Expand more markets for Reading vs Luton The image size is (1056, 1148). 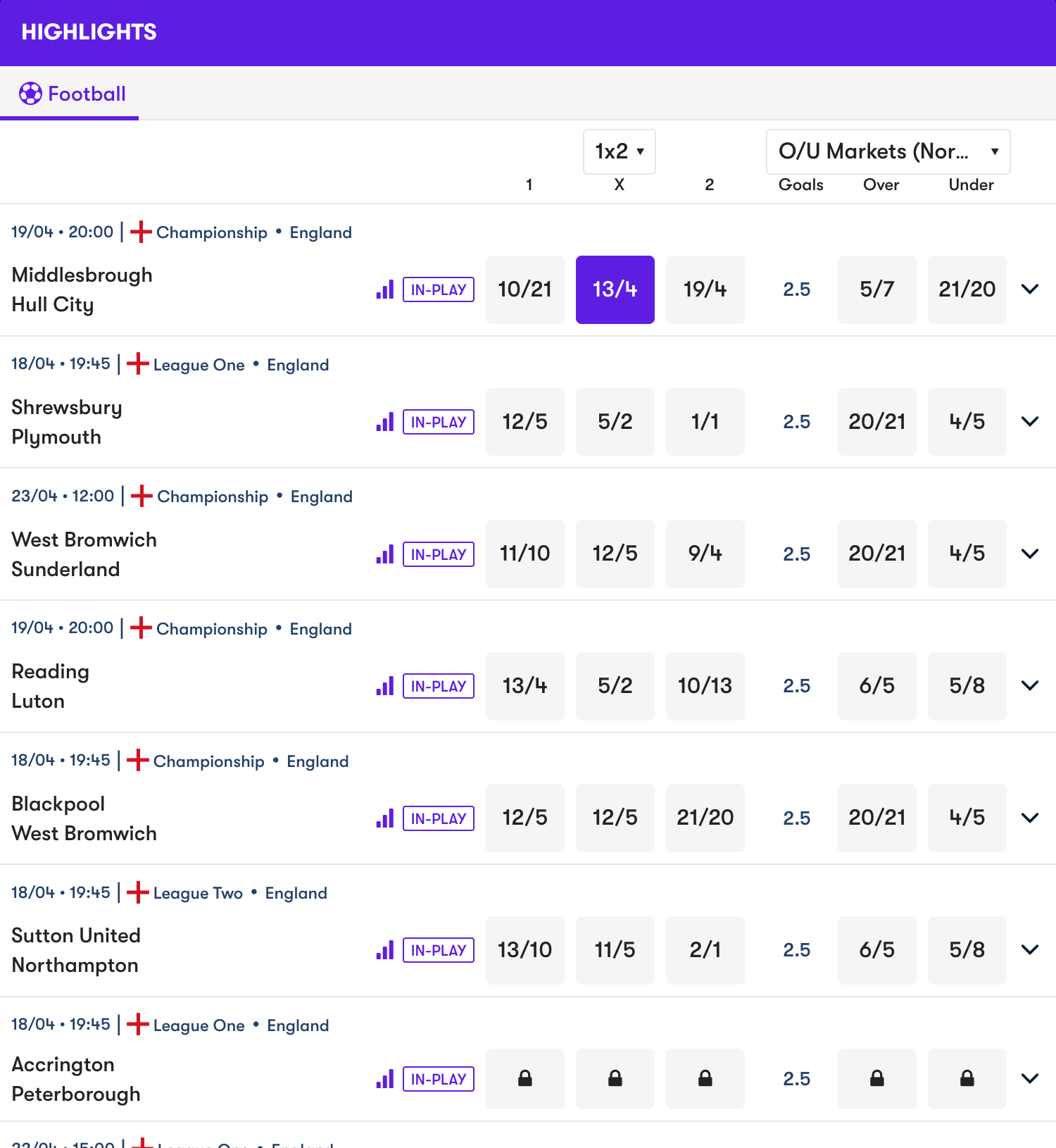click(x=1030, y=686)
